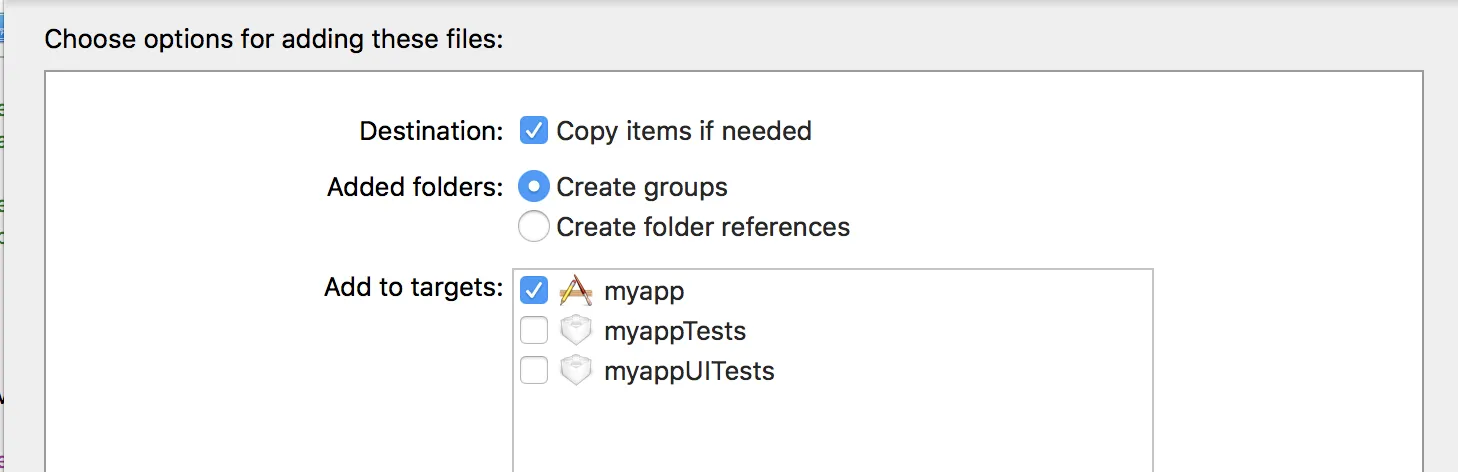Image resolution: width=1458 pixels, height=472 pixels.
Task: Select the Create groups radio button
Action: [534, 187]
